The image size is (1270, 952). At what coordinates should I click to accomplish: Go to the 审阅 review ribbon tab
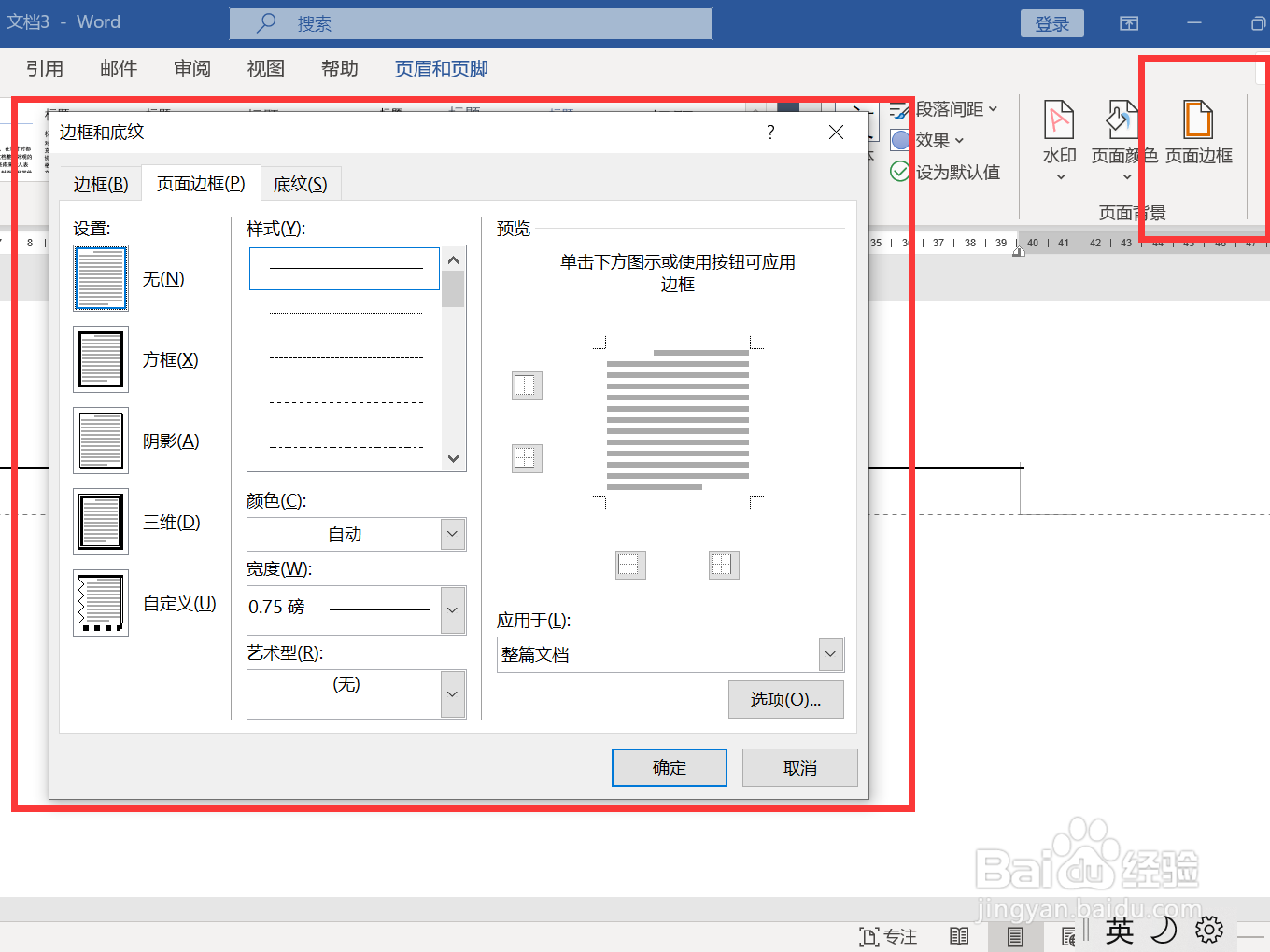click(x=192, y=69)
